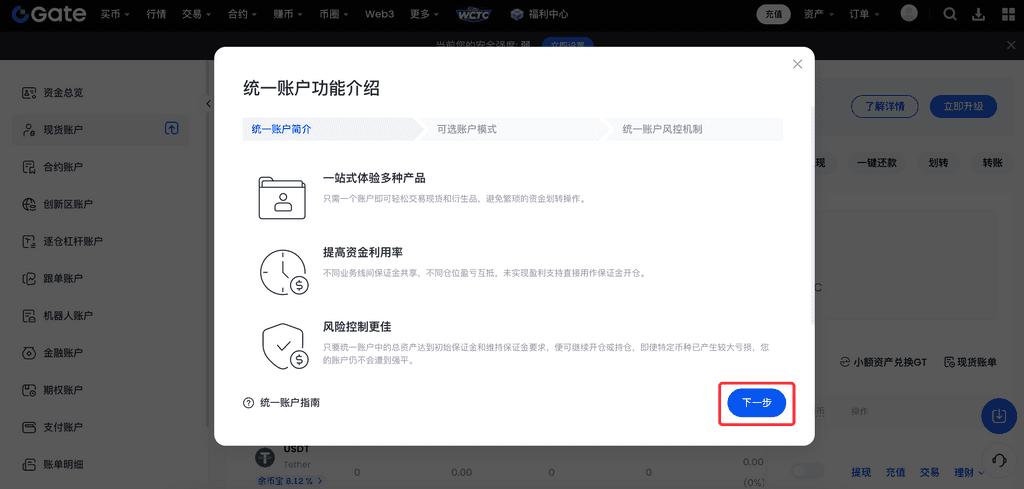Switch to the 可选账户模式 step tab

[466, 129]
